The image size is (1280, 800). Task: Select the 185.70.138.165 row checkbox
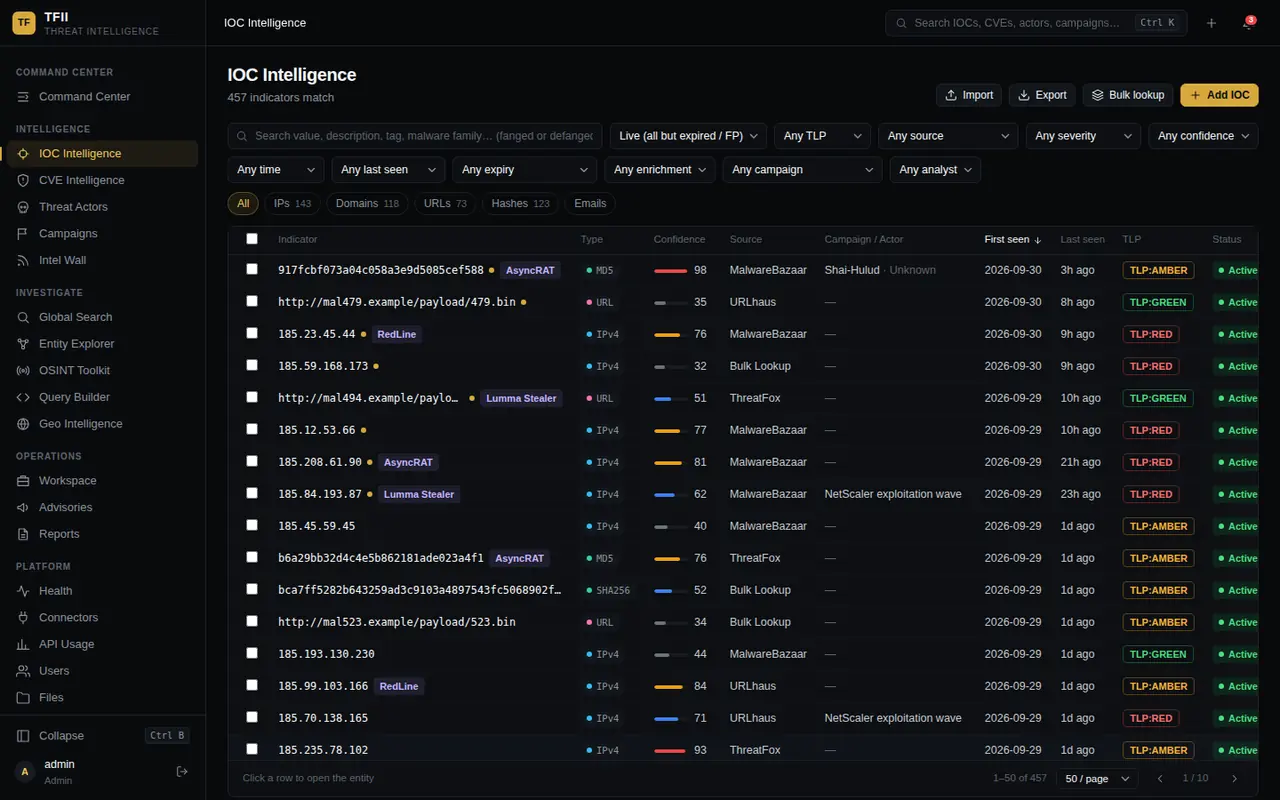pos(252,718)
